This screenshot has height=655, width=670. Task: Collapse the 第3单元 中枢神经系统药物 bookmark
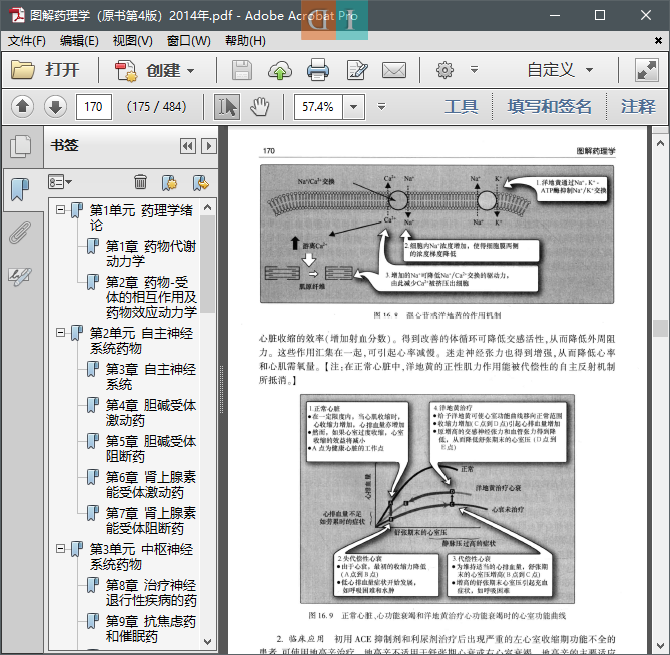tap(61, 549)
